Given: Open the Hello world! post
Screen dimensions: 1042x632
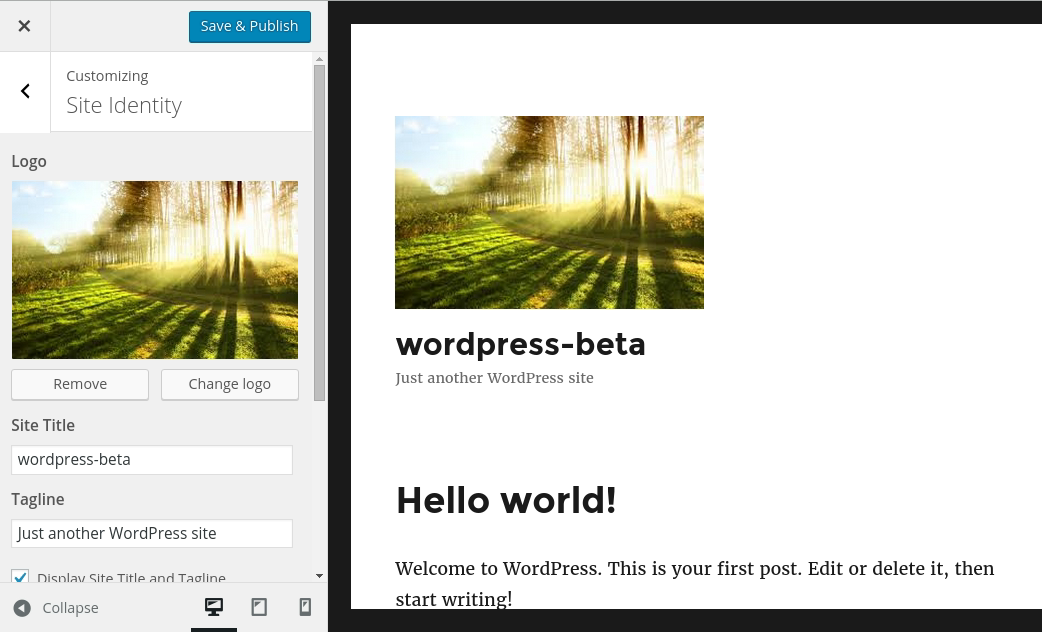Looking at the screenshot, I should coord(506,500).
